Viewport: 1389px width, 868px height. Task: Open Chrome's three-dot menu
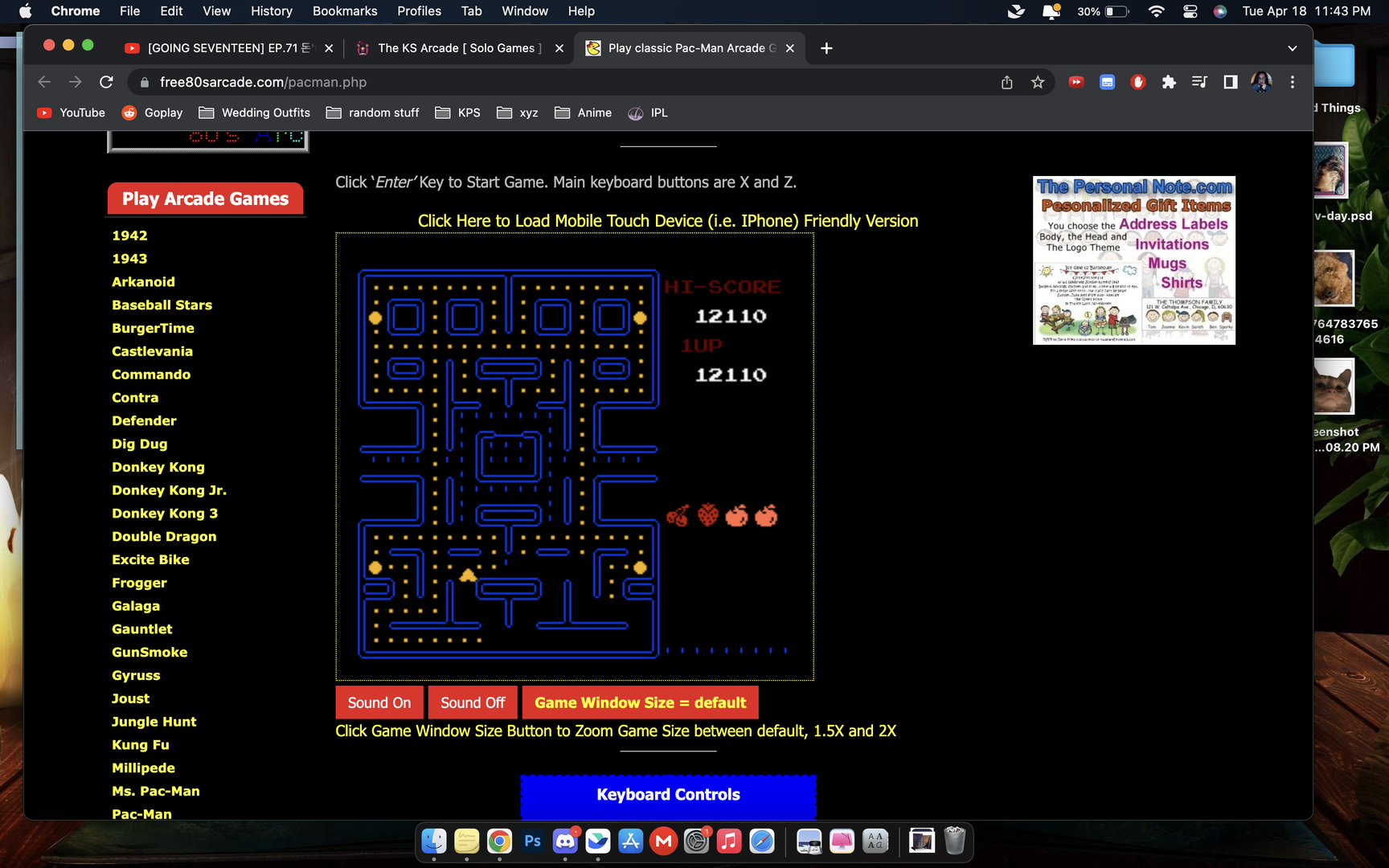tap(1293, 82)
